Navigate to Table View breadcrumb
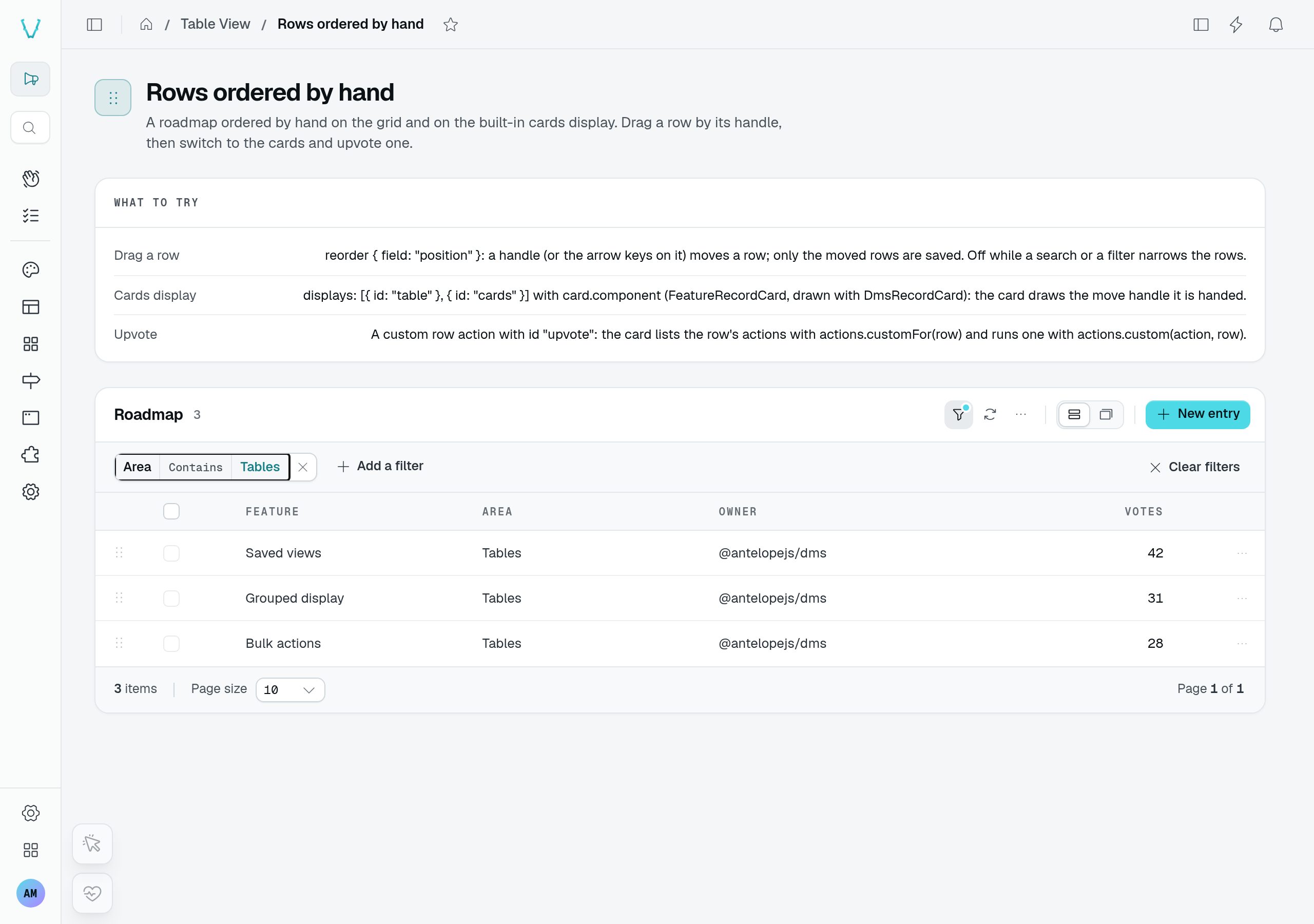The height and width of the screenshot is (924, 1314). [215, 24]
